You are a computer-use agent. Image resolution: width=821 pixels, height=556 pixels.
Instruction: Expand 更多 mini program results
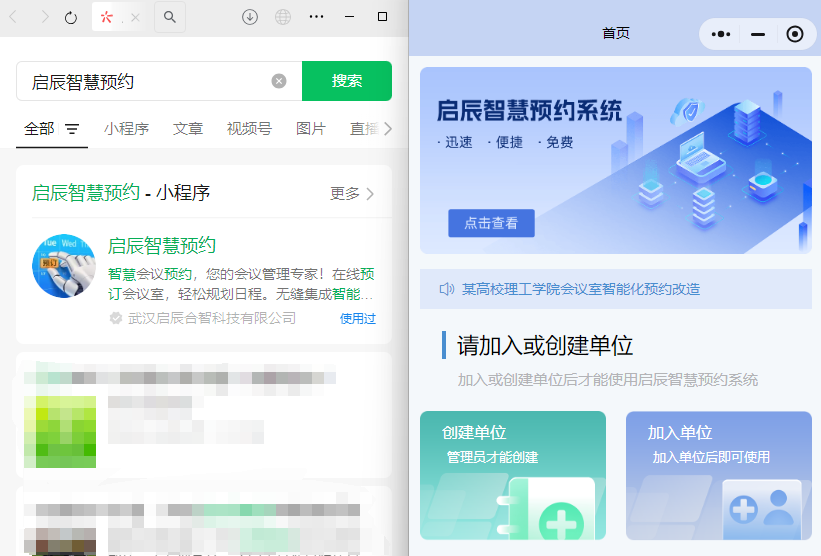pyautogui.click(x=352, y=193)
